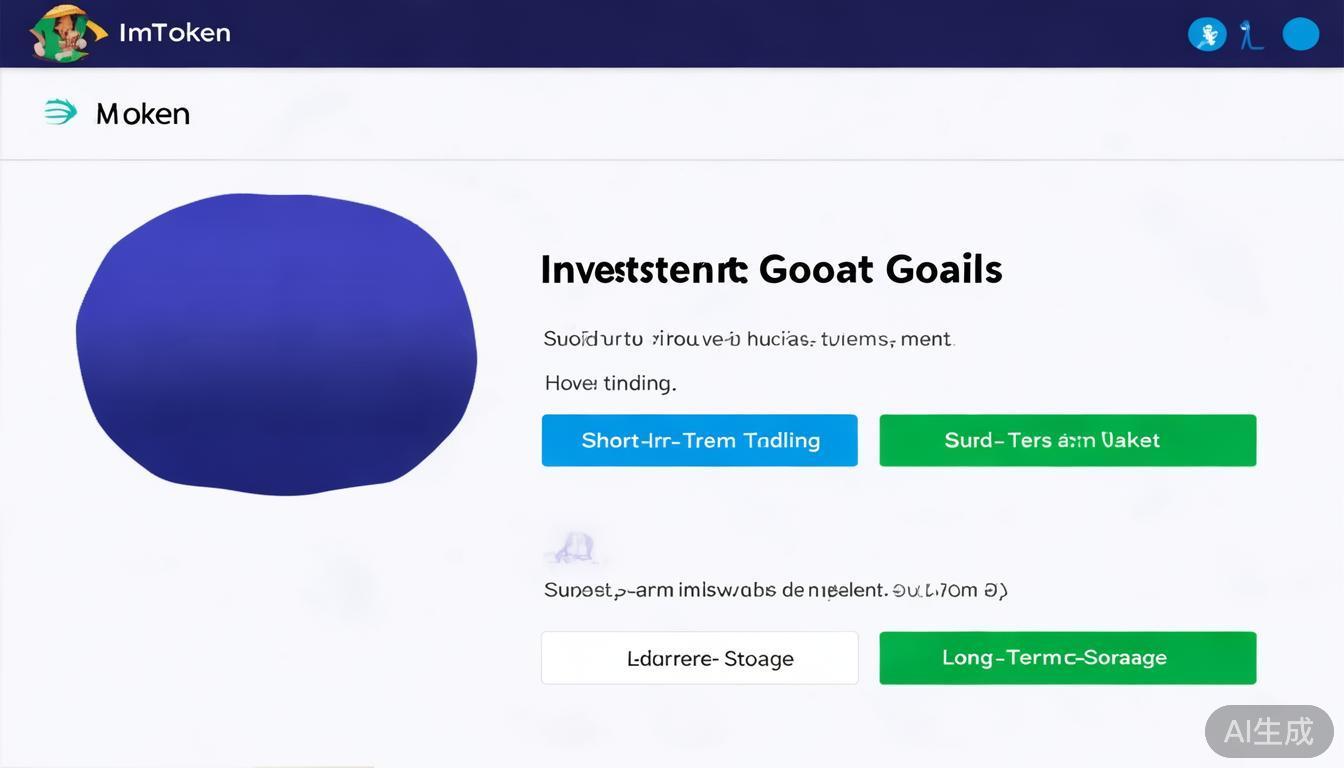Viewport: 1344px width, 768px height.
Task: Click the imToken mascot logo icon
Action: (x=67, y=33)
